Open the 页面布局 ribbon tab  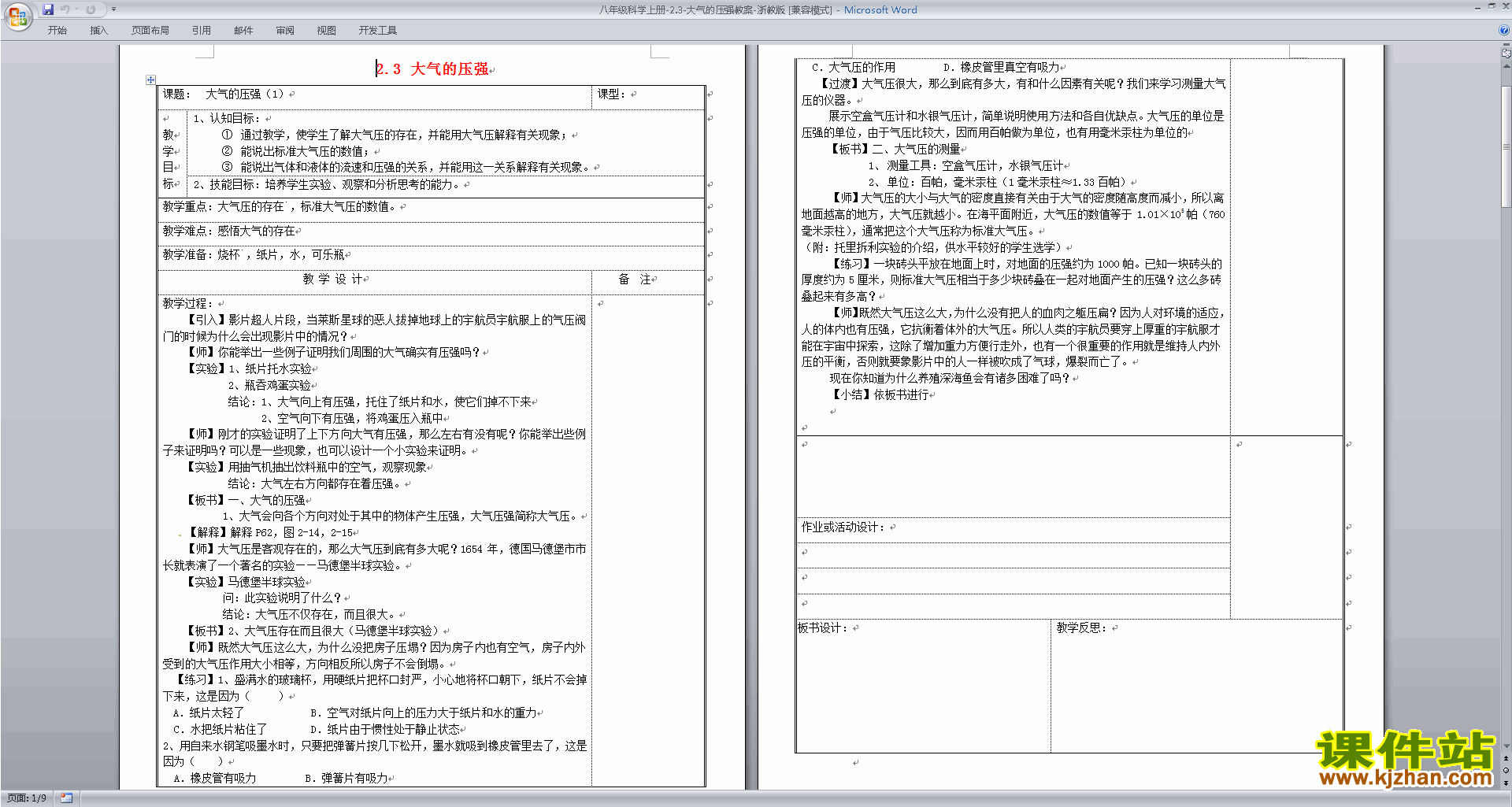click(150, 31)
